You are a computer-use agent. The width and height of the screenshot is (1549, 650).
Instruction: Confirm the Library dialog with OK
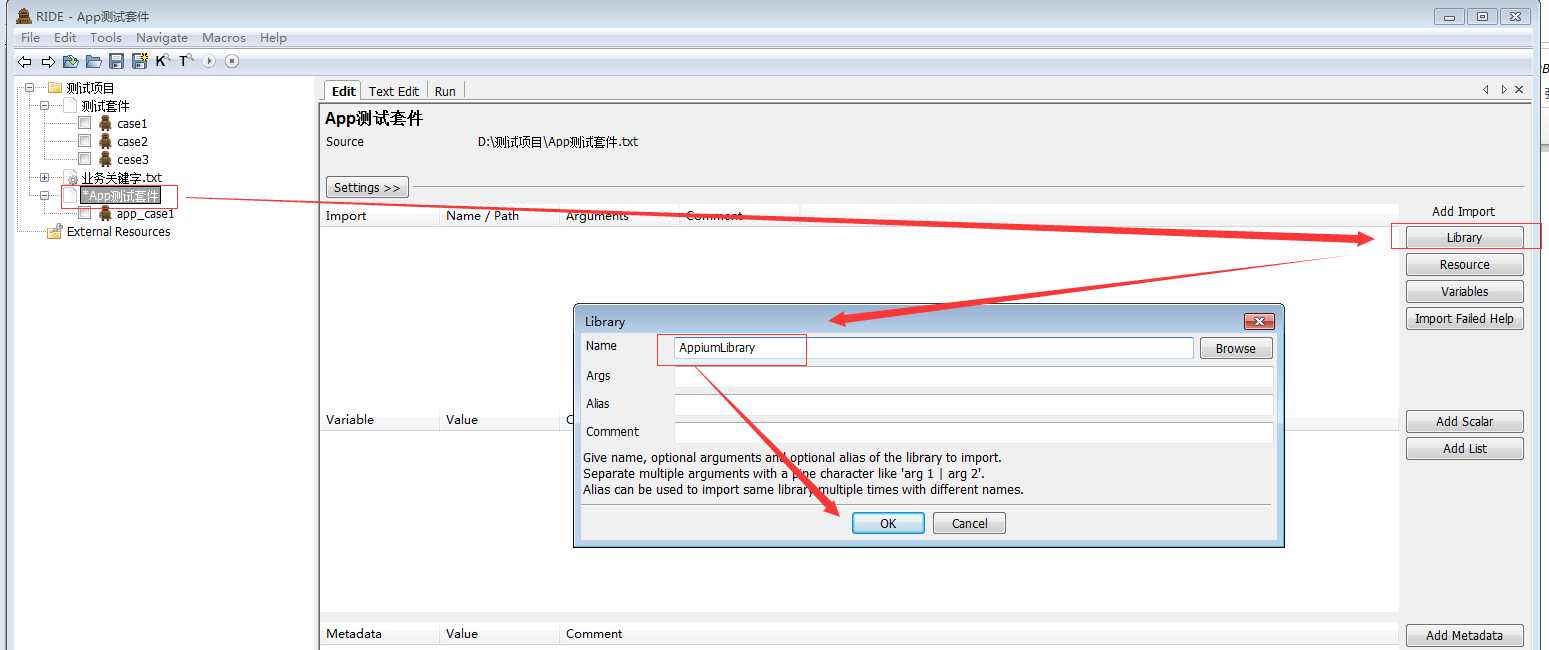coord(888,524)
